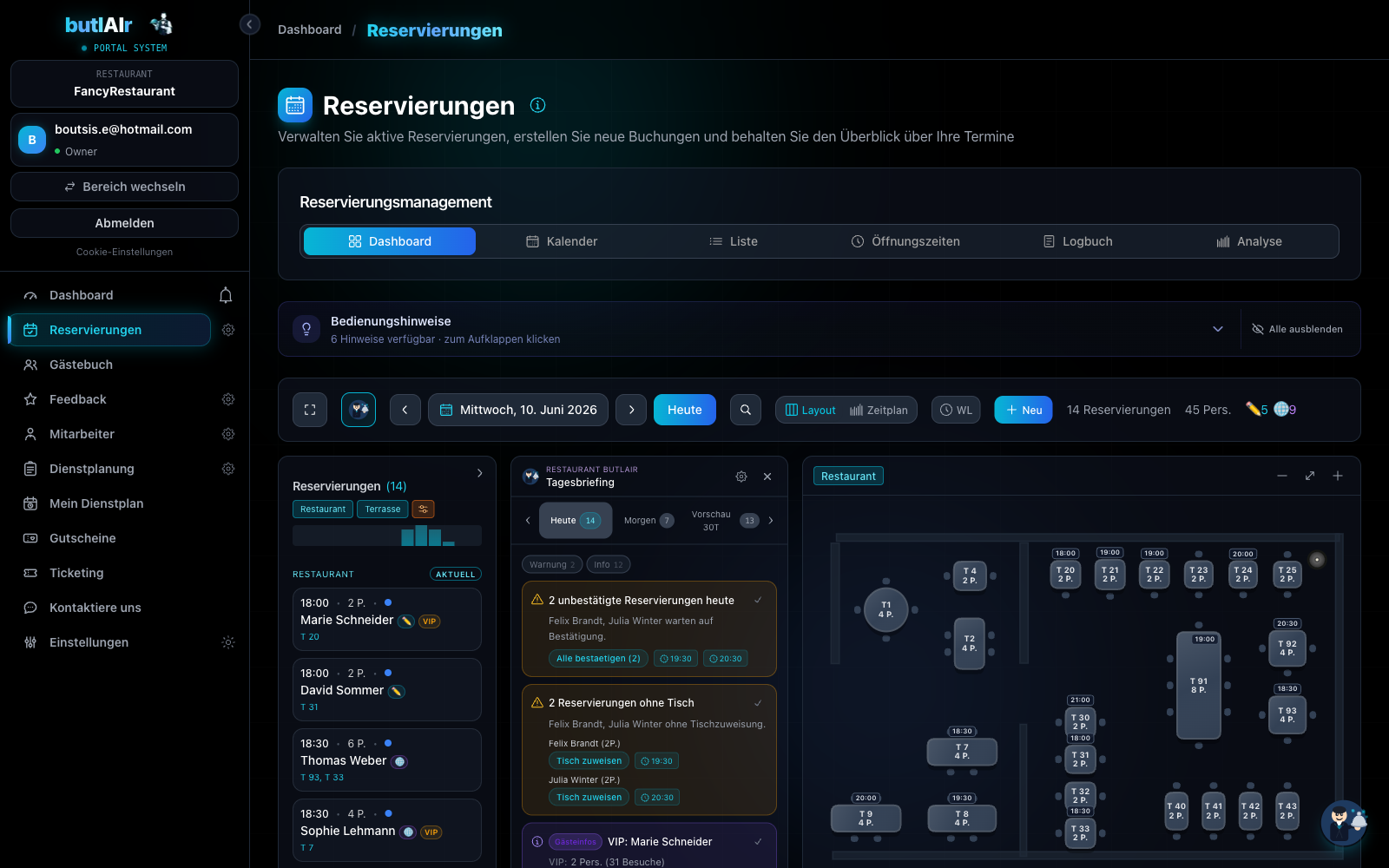Viewport: 1389px width, 868px height.
Task: Click the butlAIr assistant icon in toolbar
Action: pos(359,410)
